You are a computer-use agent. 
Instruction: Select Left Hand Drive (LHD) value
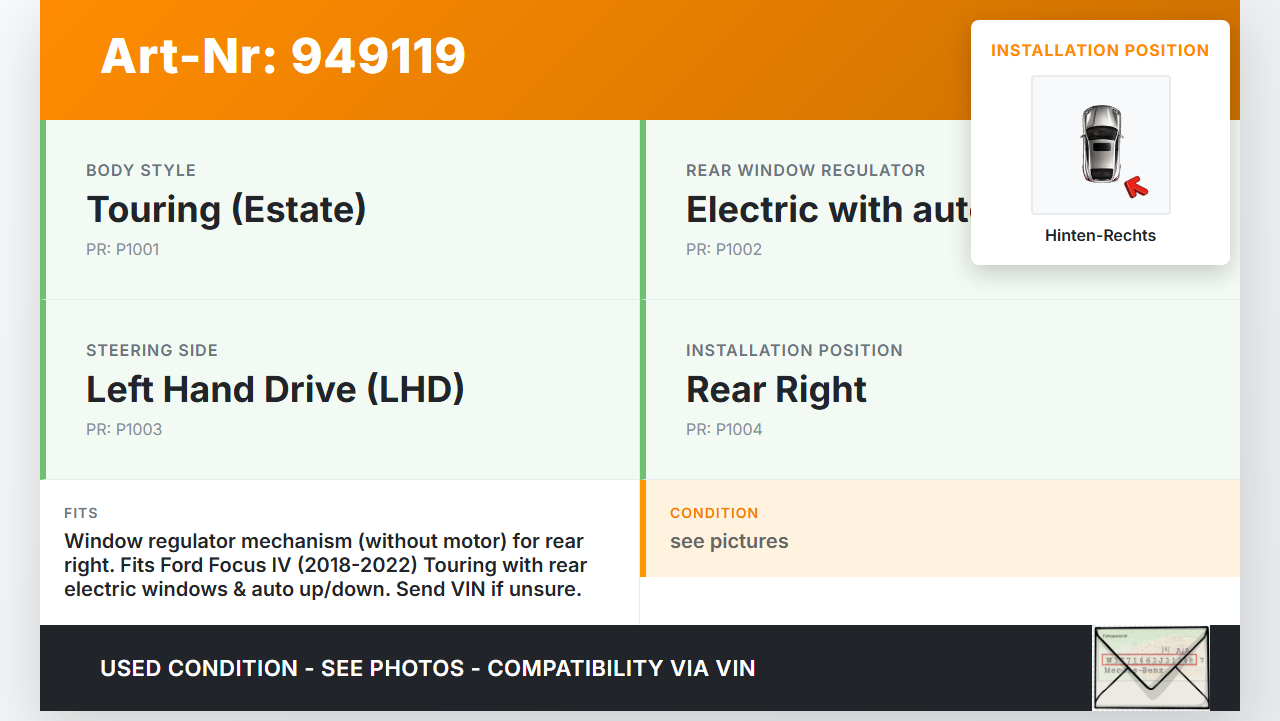coord(275,390)
